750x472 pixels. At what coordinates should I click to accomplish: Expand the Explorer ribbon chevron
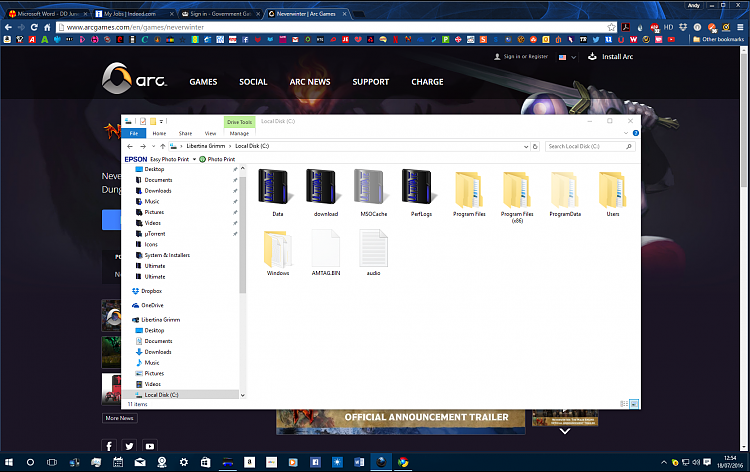(626, 133)
